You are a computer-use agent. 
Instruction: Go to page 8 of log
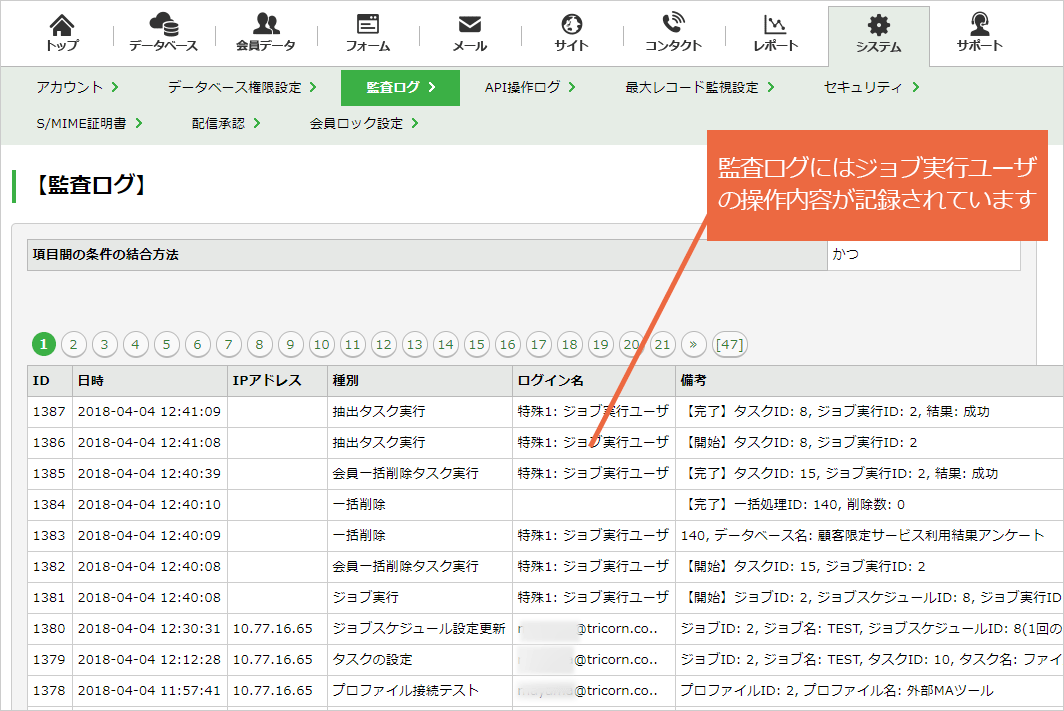[259, 345]
